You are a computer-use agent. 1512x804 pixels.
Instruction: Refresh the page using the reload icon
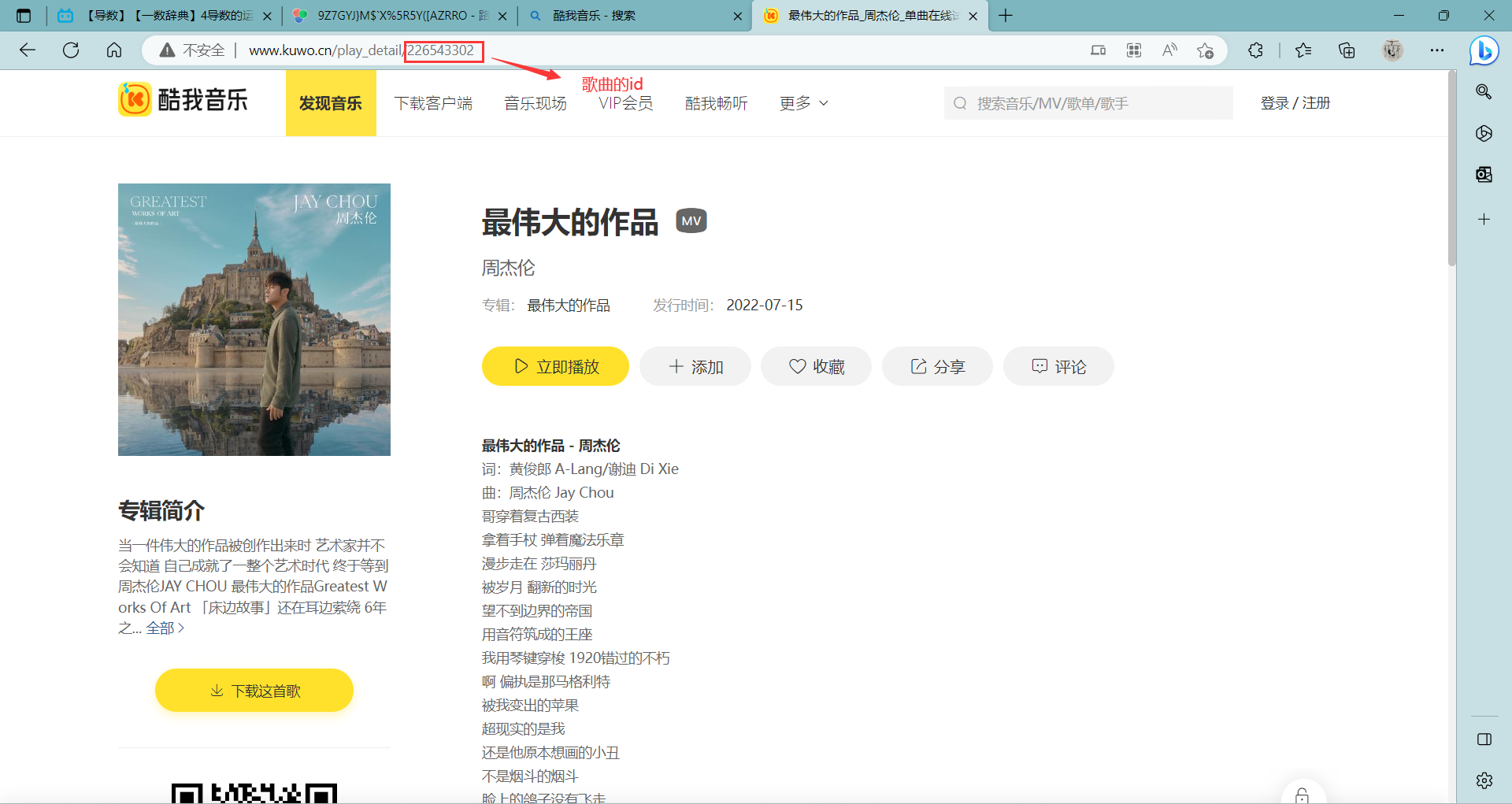click(71, 50)
